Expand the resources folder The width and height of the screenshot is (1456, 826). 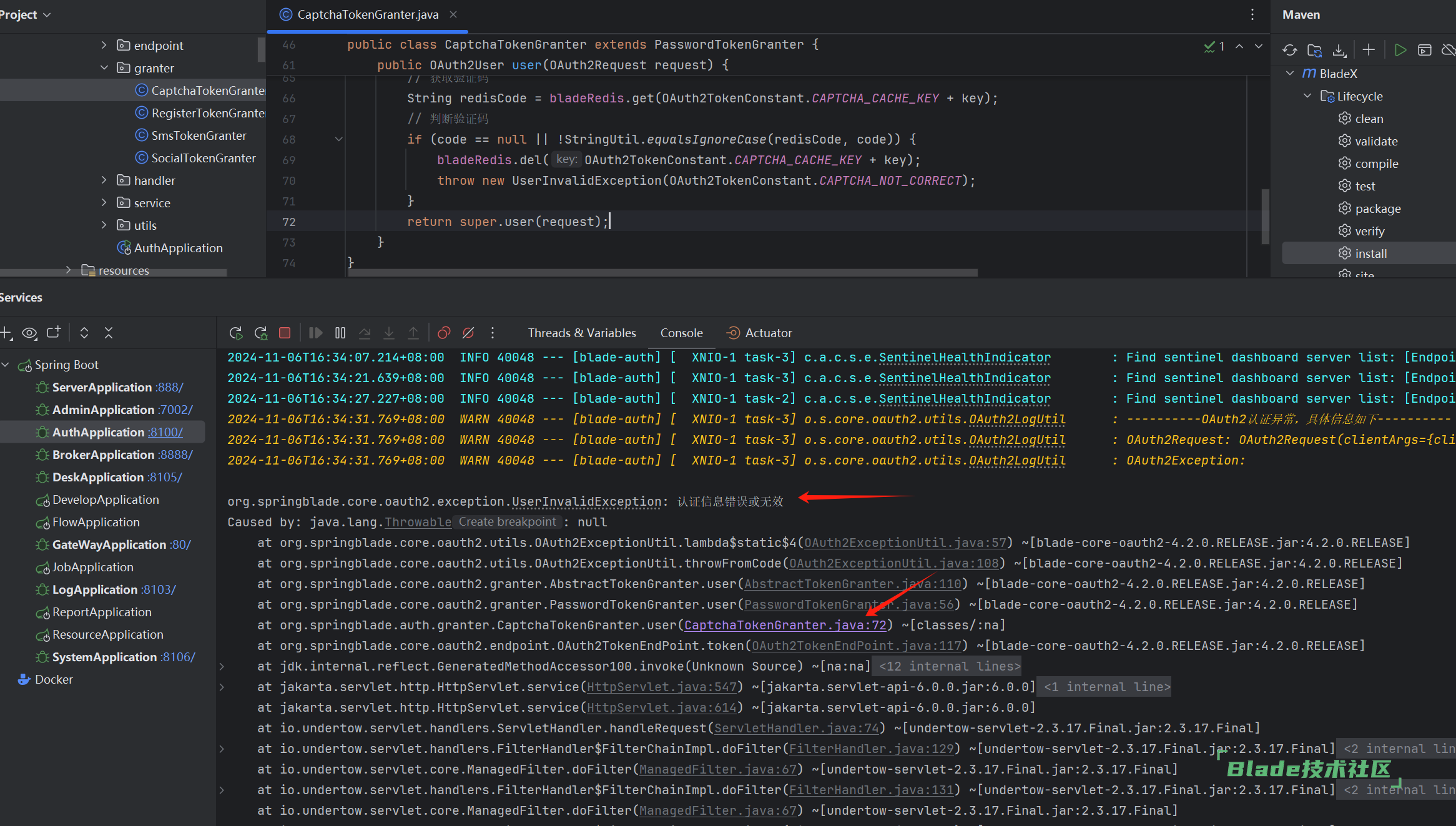pyautogui.click(x=69, y=270)
